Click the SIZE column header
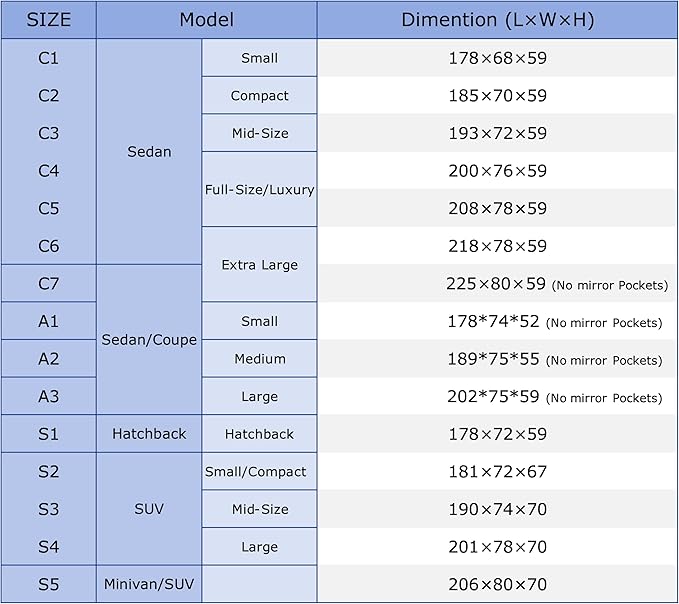 point(48,20)
